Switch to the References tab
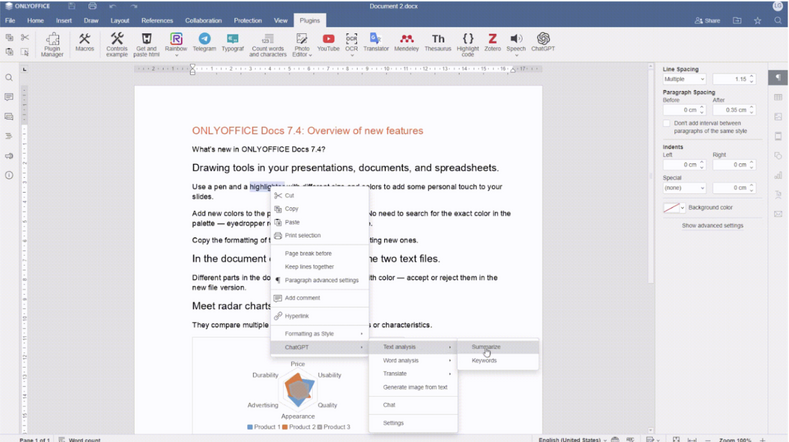Viewport: 789px width, 442px height. [x=157, y=21]
